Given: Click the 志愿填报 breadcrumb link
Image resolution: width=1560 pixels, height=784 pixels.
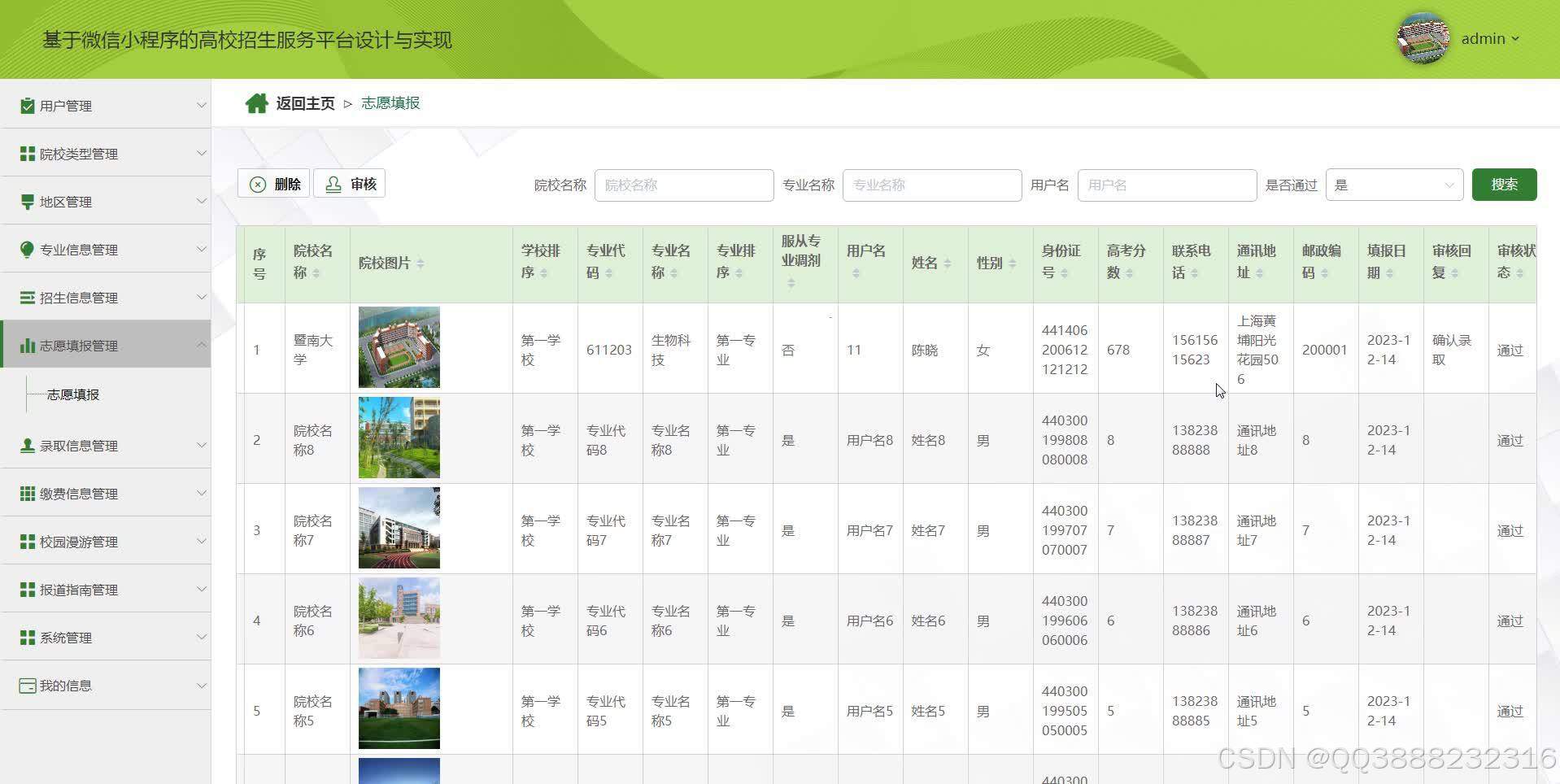Looking at the screenshot, I should pos(390,103).
